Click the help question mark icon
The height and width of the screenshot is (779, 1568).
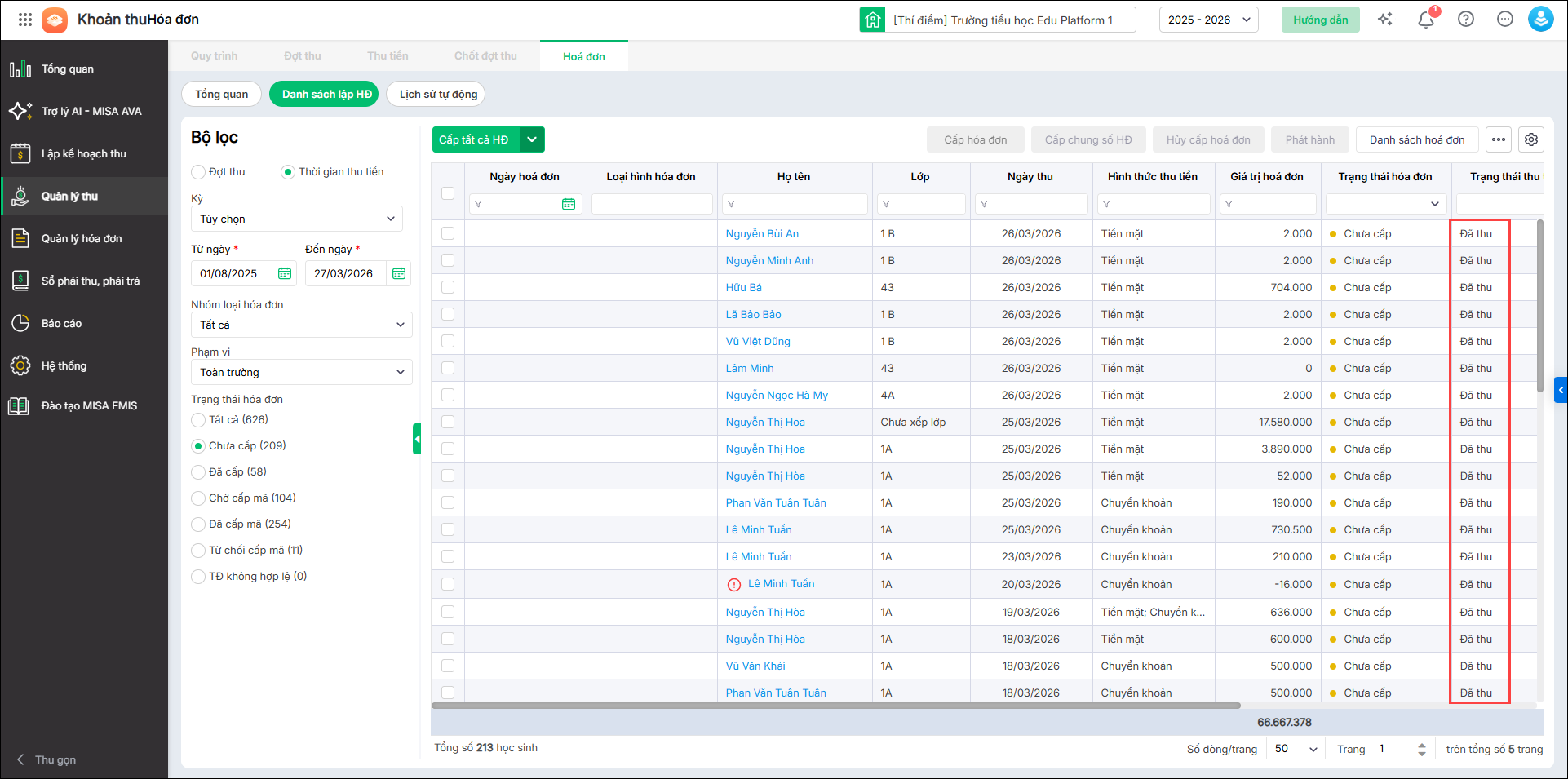[x=1465, y=20]
